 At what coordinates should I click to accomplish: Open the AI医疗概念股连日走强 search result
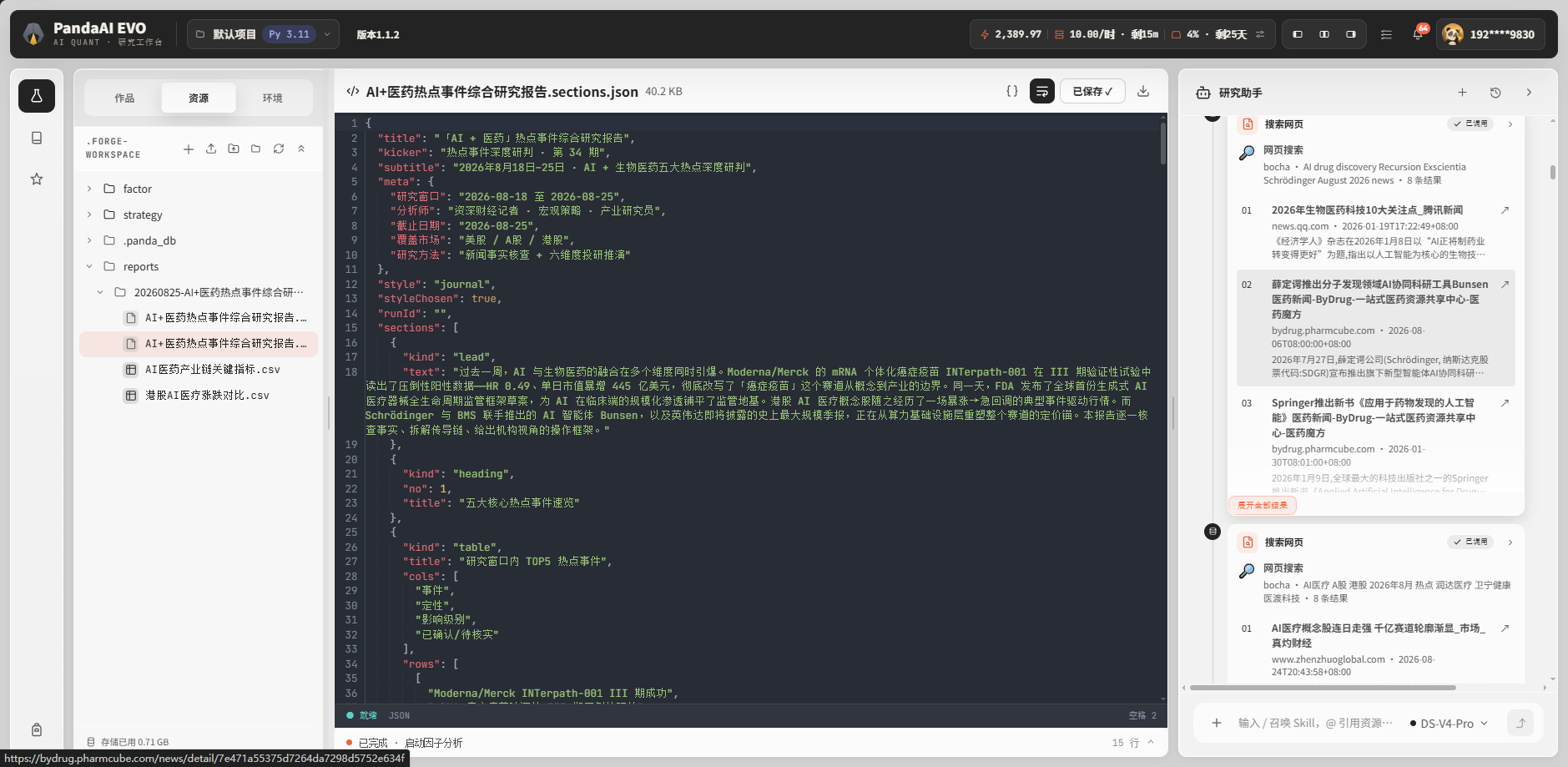click(x=1378, y=635)
